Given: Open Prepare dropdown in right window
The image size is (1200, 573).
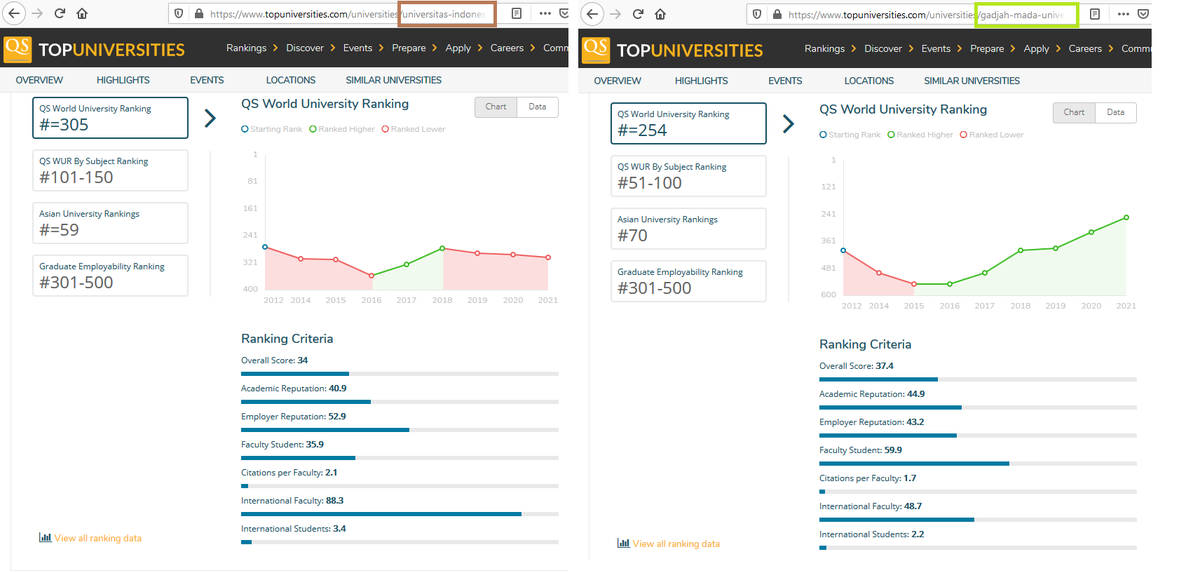Looking at the screenshot, I should pyautogui.click(x=991, y=48).
